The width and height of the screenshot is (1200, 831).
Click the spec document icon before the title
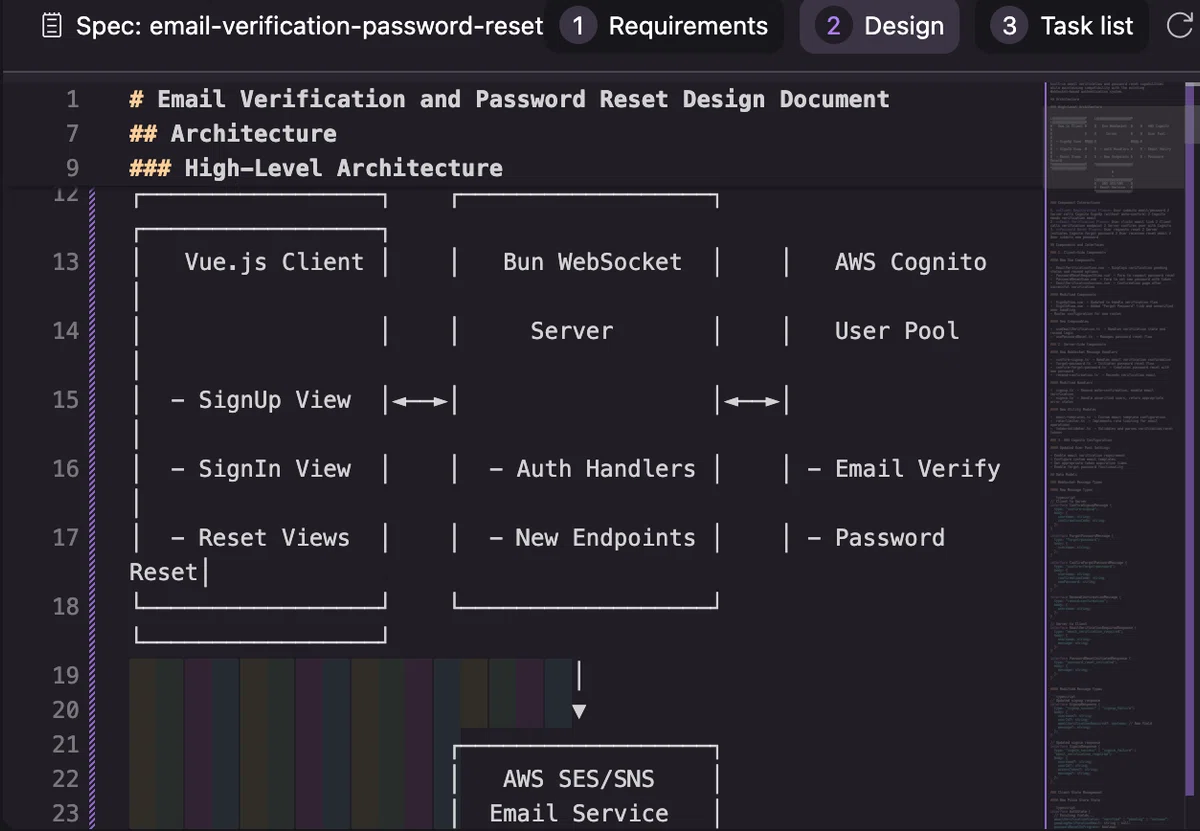(52, 26)
